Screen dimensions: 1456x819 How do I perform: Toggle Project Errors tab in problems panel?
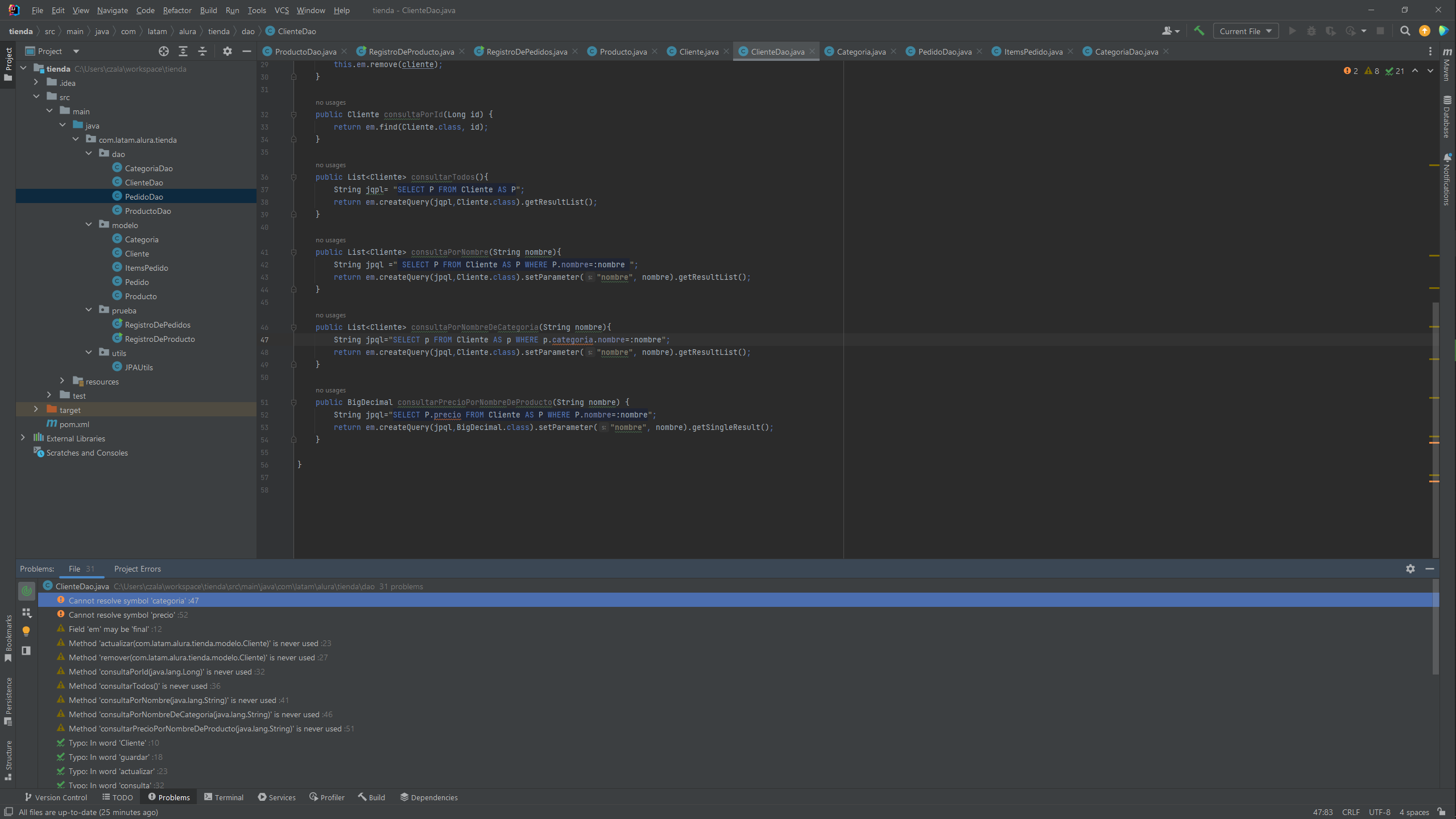pyautogui.click(x=137, y=568)
